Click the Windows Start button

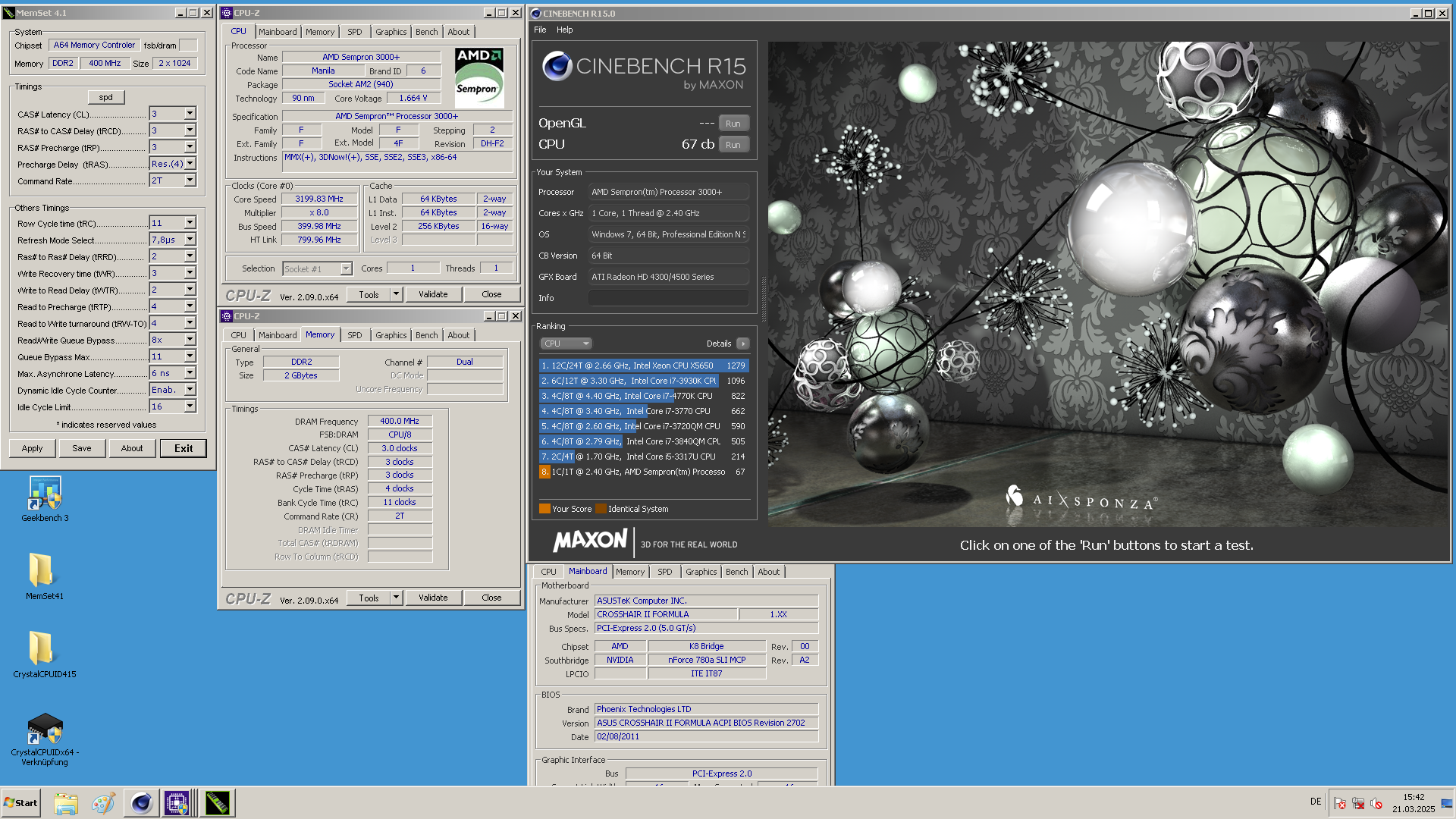(20, 803)
